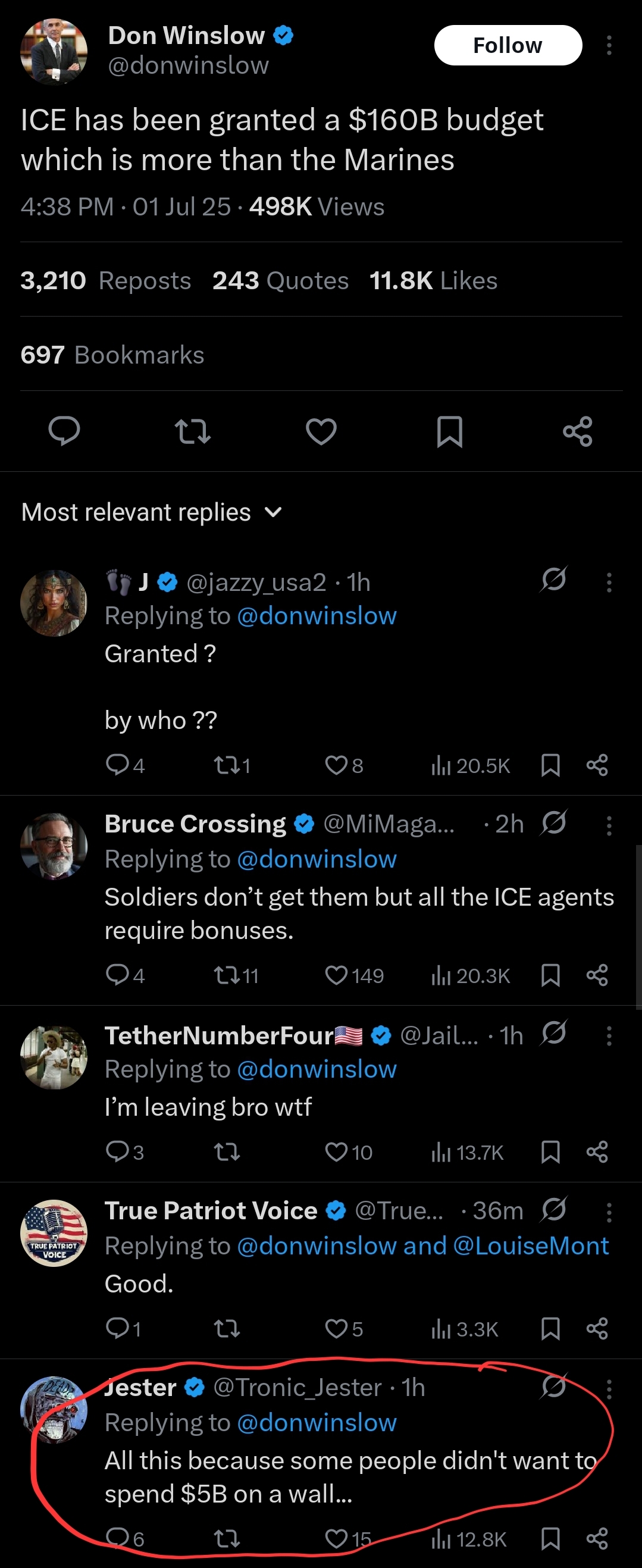This screenshot has width=642, height=1568.
Task: Open Grok icon on jazzy_usa2's reply
Action: coord(554,579)
